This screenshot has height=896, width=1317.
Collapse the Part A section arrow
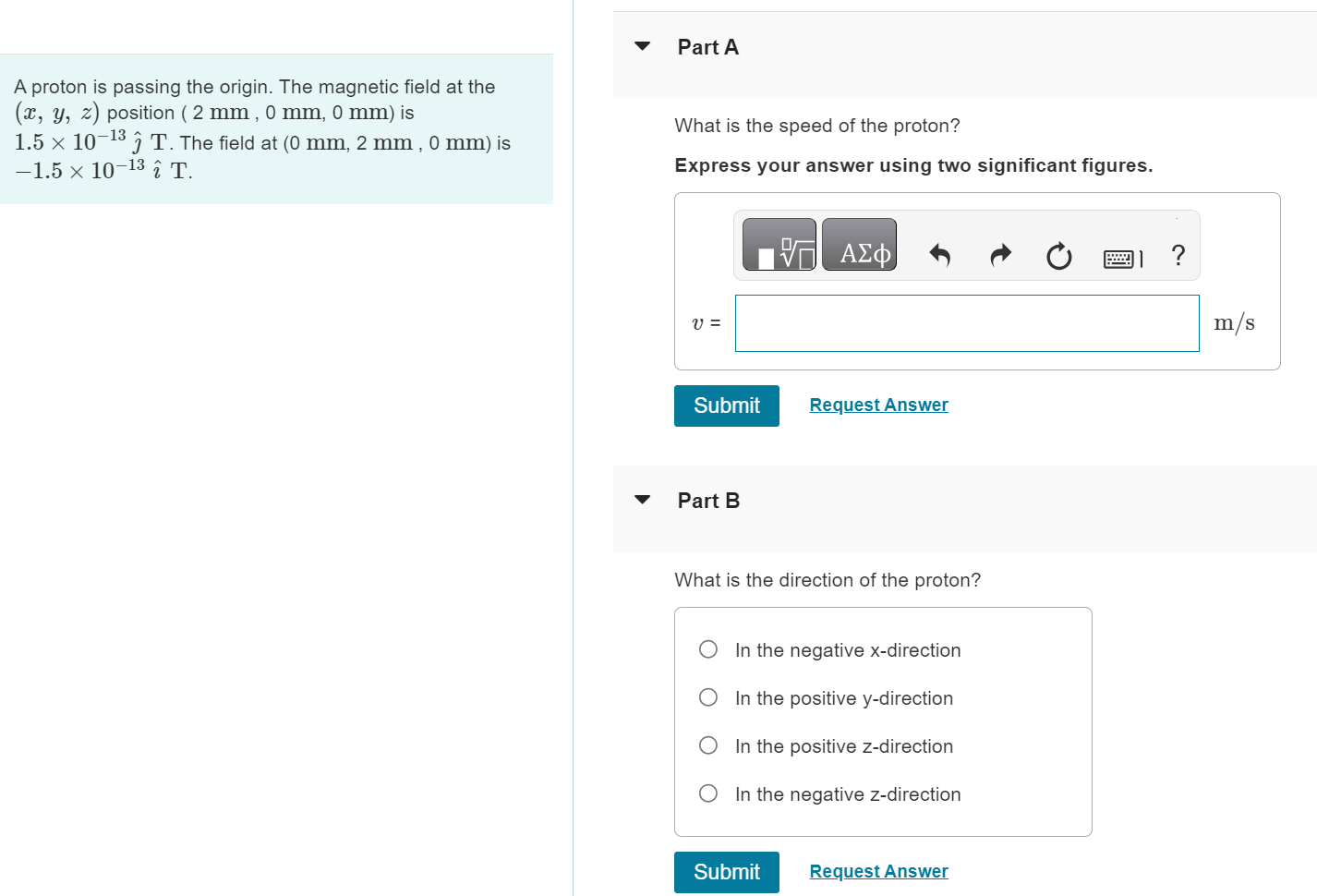[643, 46]
